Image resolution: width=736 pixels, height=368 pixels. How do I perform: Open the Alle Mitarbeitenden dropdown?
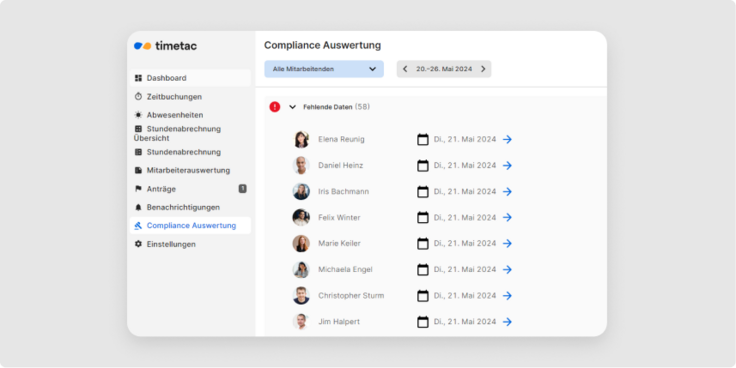coord(324,69)
